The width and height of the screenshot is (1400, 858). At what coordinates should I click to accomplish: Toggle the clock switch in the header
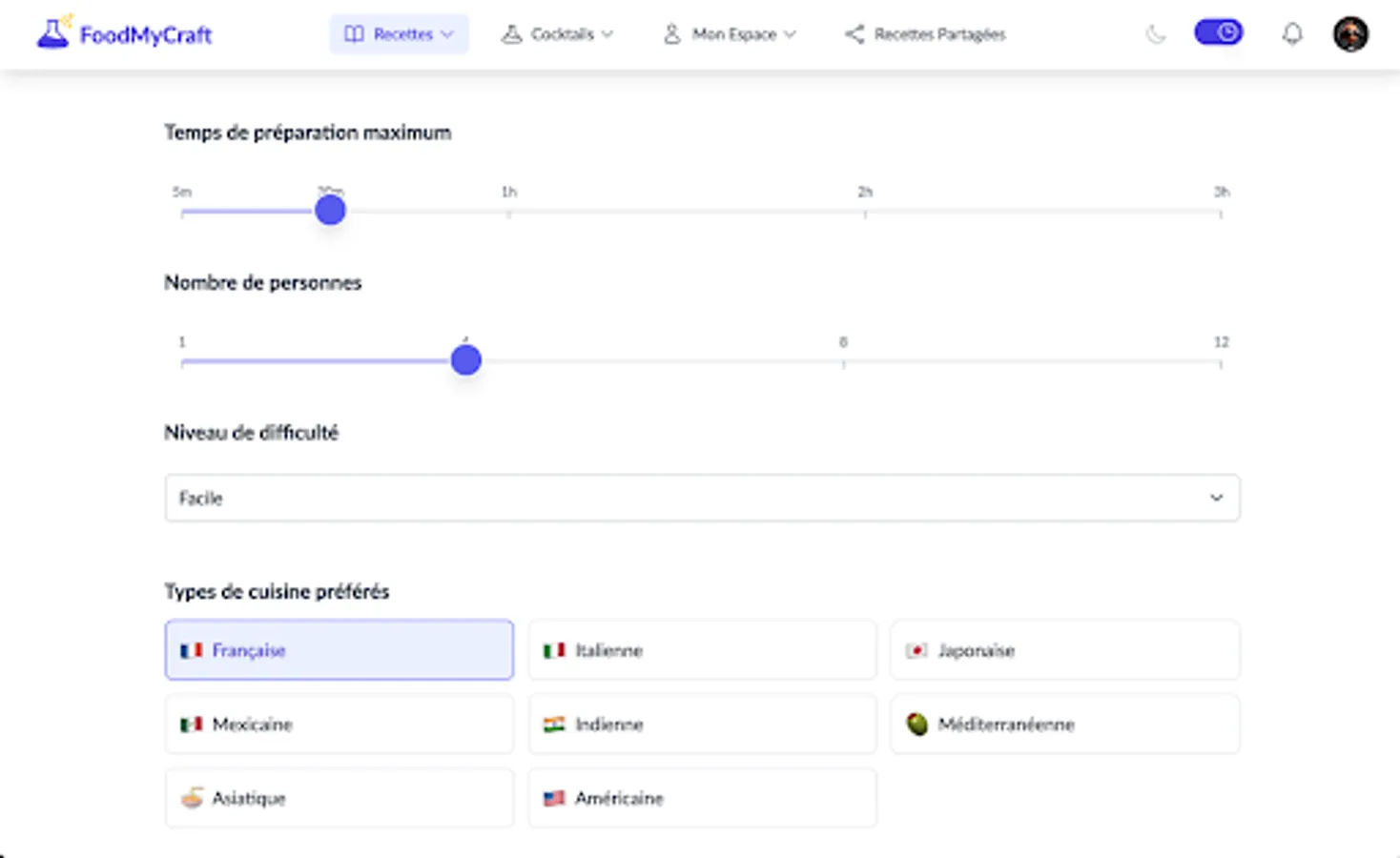coord(1219,31)
